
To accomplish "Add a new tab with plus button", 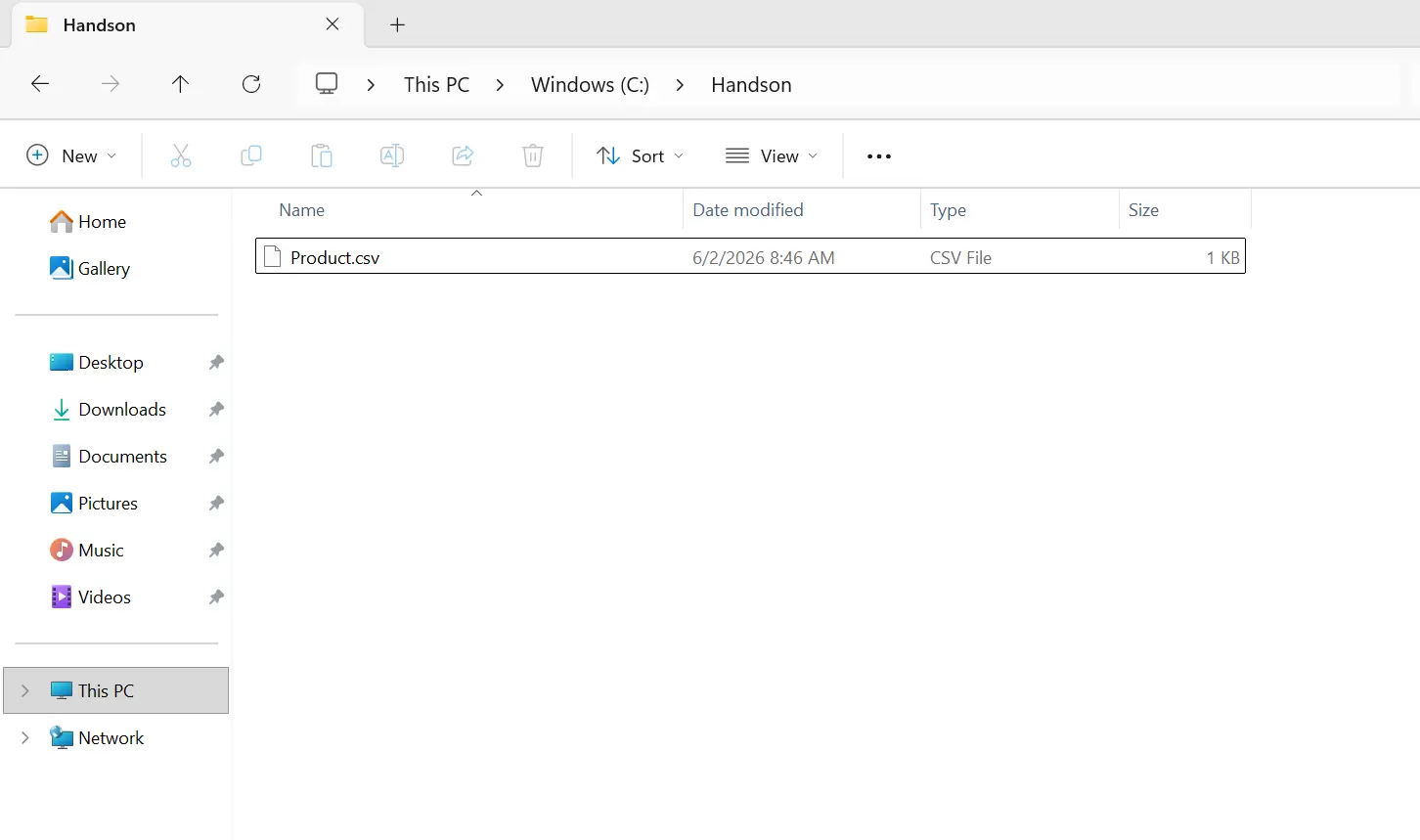I will [397, 24].
